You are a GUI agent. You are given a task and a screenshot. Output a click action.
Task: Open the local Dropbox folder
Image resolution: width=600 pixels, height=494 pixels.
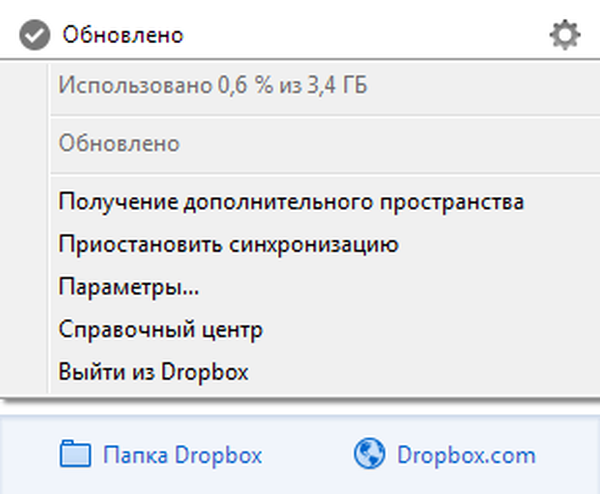[182, 456]
